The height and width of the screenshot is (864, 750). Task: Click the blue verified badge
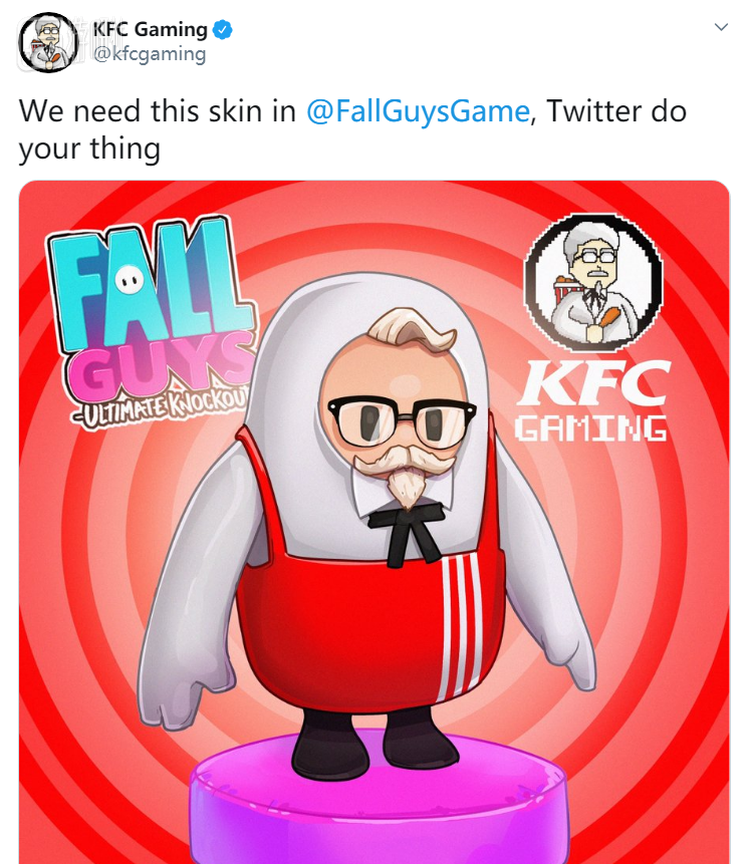(222, 30)
